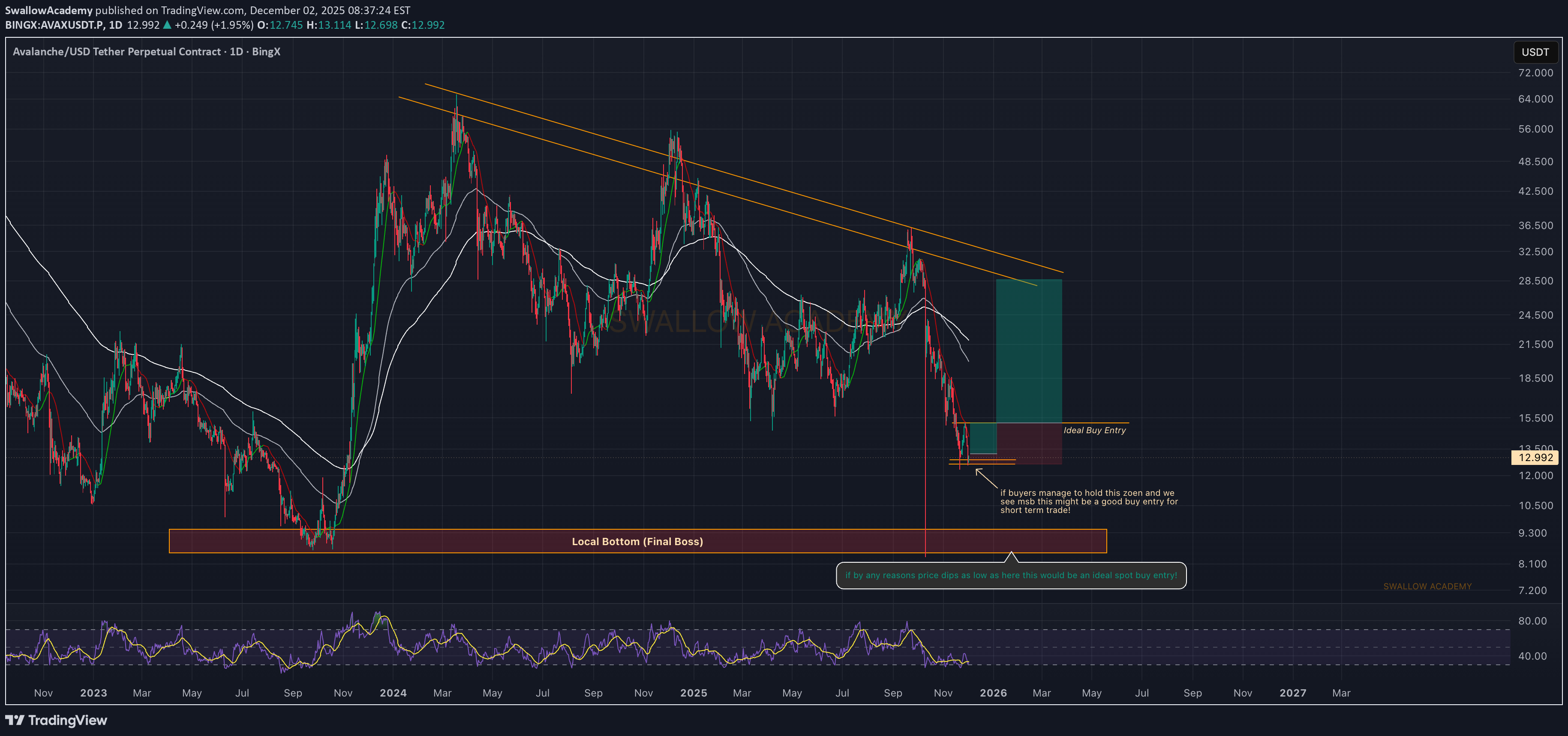
Task: Click the 64.000 price scale label
Action: click(1535, 99)
